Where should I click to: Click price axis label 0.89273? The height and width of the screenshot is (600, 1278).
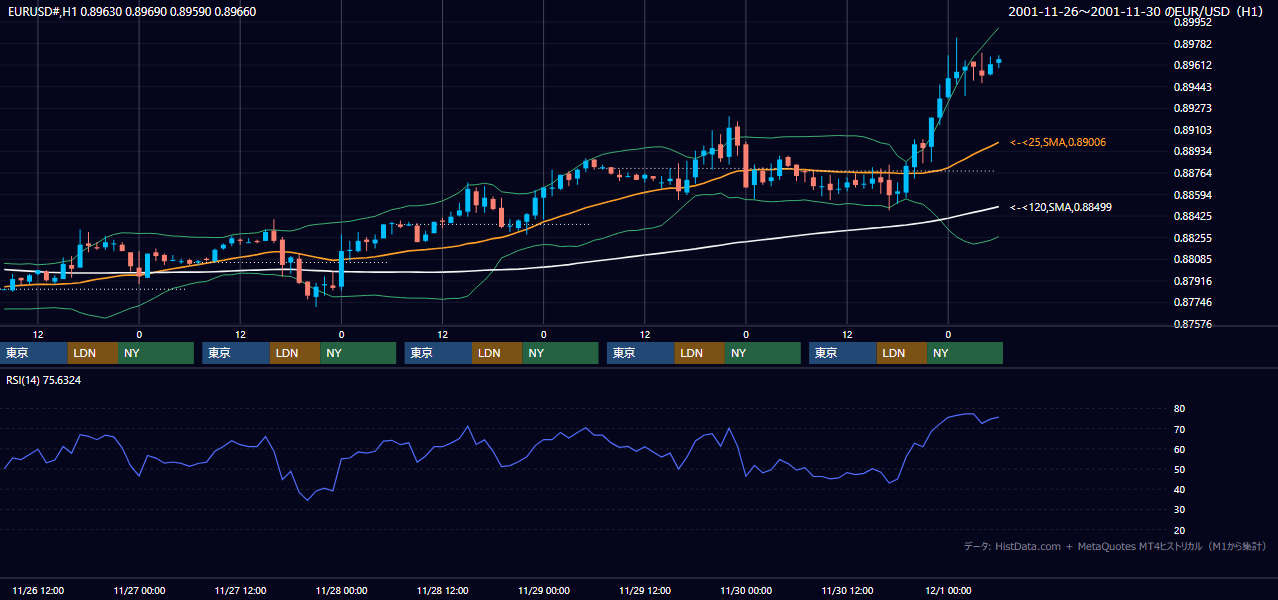click(x=1193, y=108)
